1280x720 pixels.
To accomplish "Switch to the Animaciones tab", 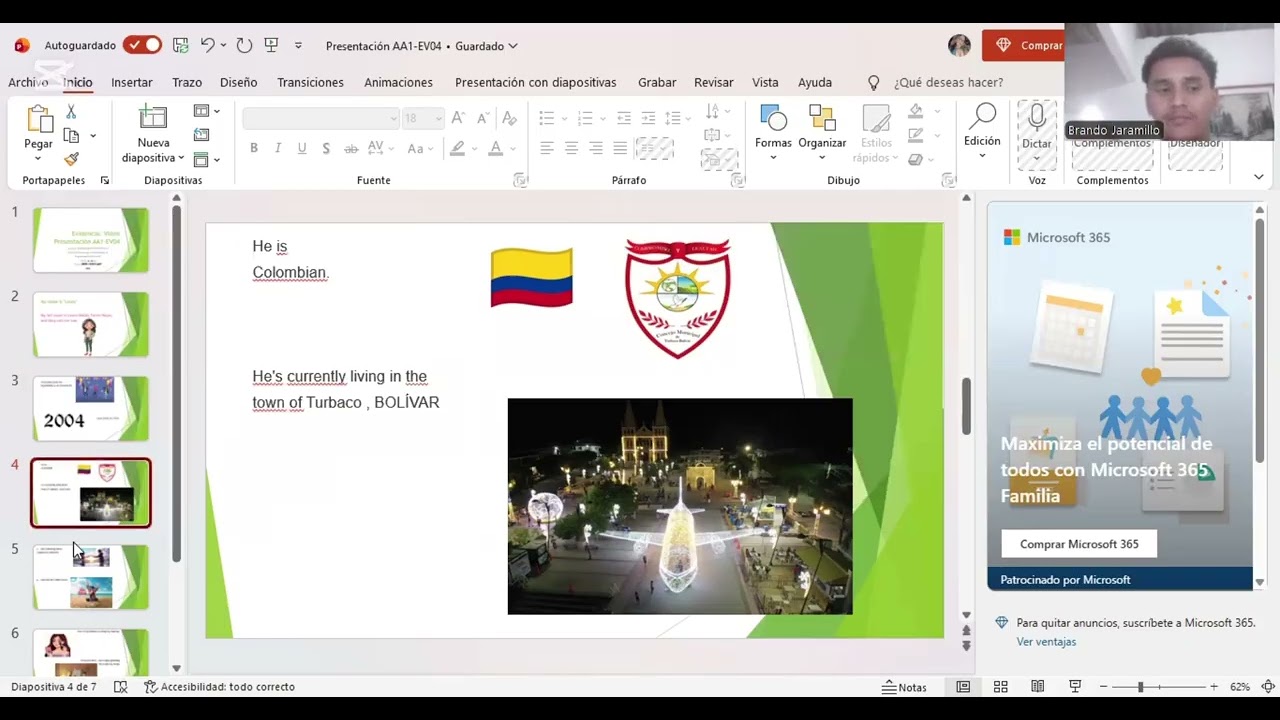I will 398,82.
